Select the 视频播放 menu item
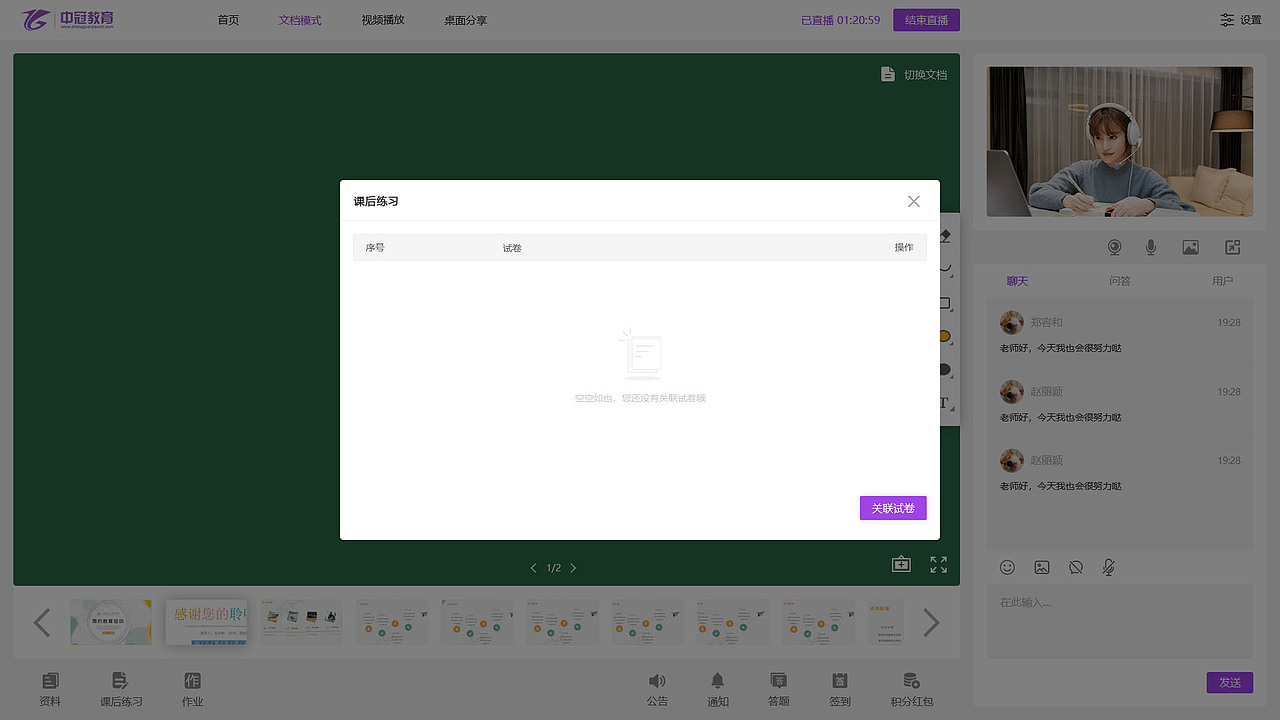1280x720 pixels. point(382,19)
